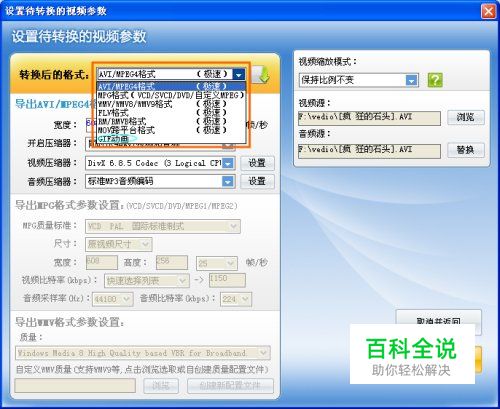Open the 音频比特率 224 dropdown
The image size is (500, 409).
[236, 299]
